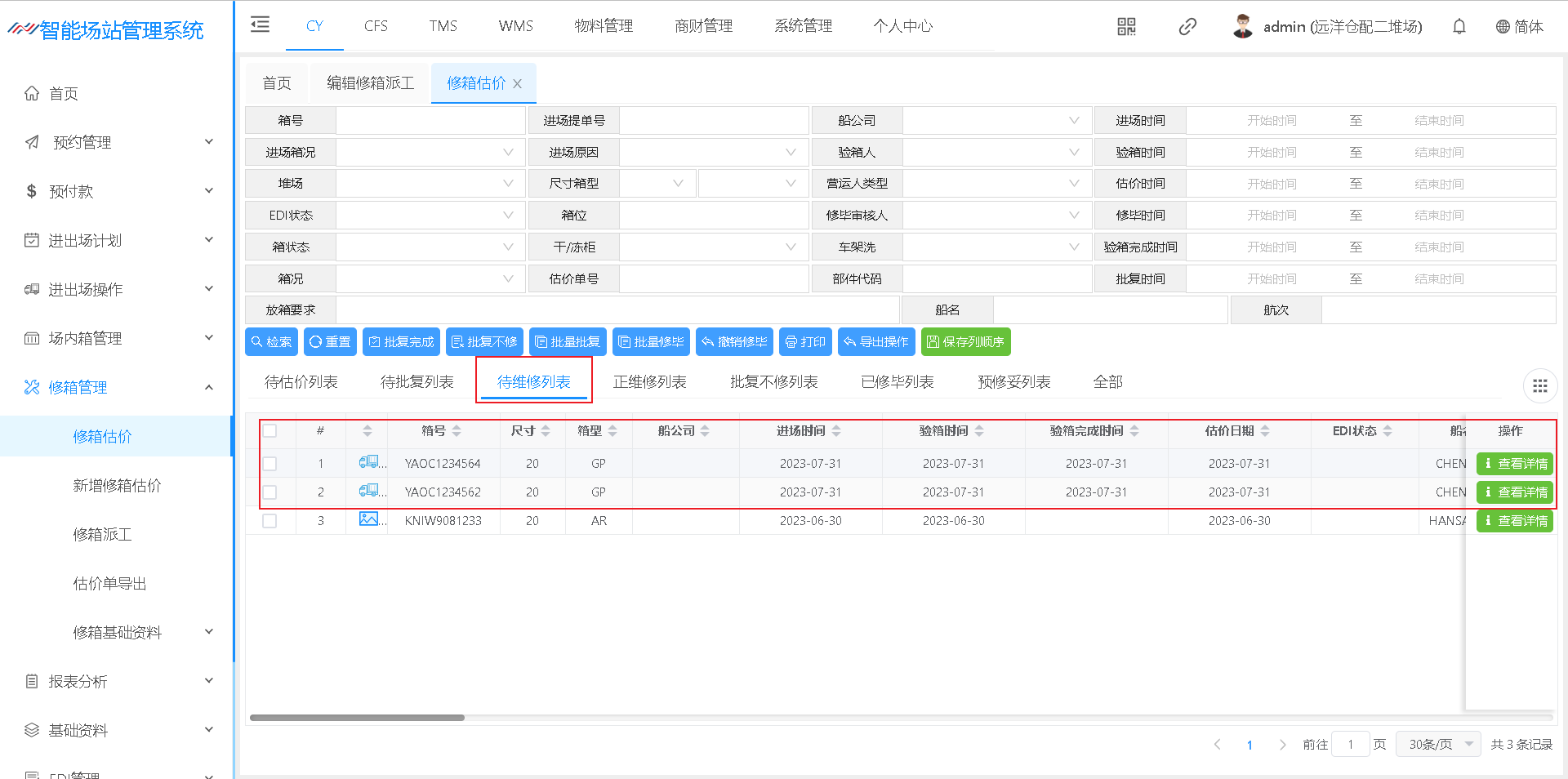
Task: Open the QR code icon in header
Action: (x=1126, y=27)
